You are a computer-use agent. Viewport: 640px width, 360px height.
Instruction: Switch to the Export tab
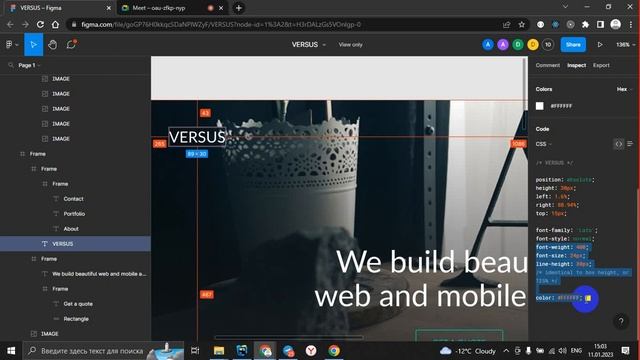point(601,65)
